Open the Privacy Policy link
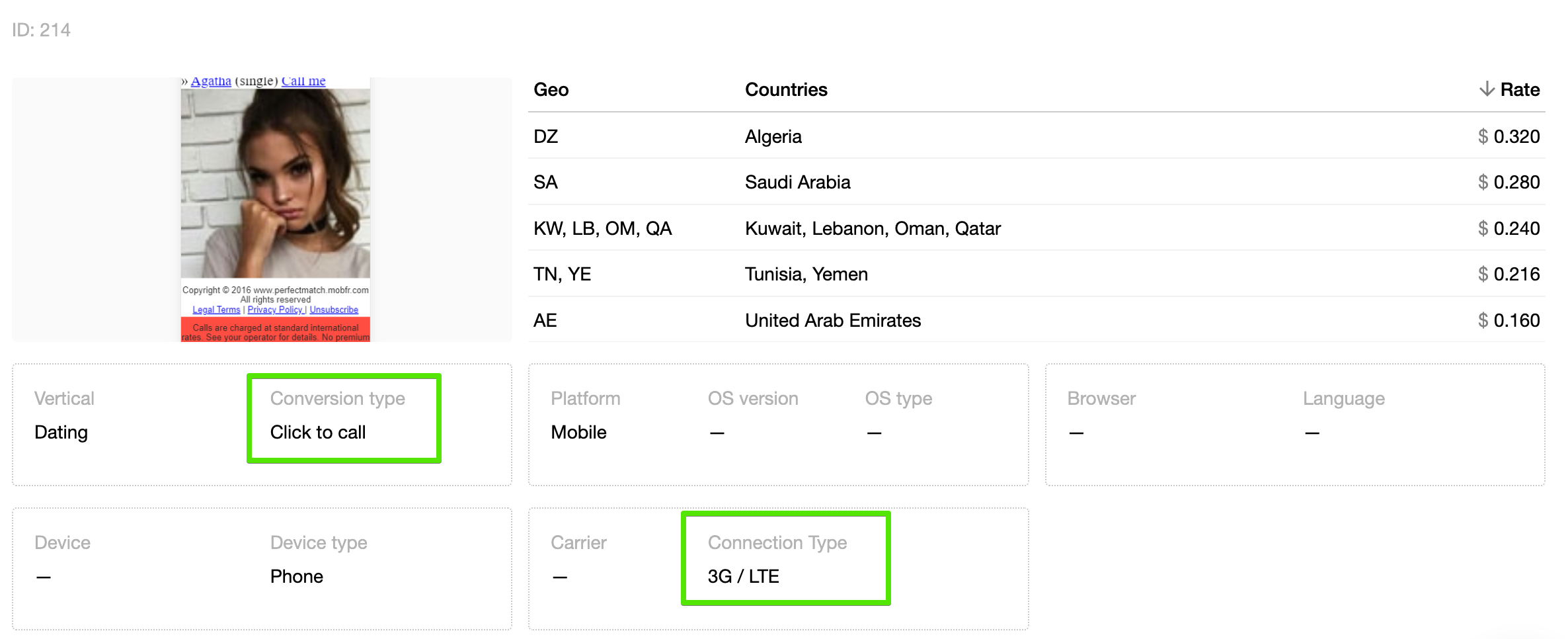Screen dimensions: 1568x639 (275, 310)
